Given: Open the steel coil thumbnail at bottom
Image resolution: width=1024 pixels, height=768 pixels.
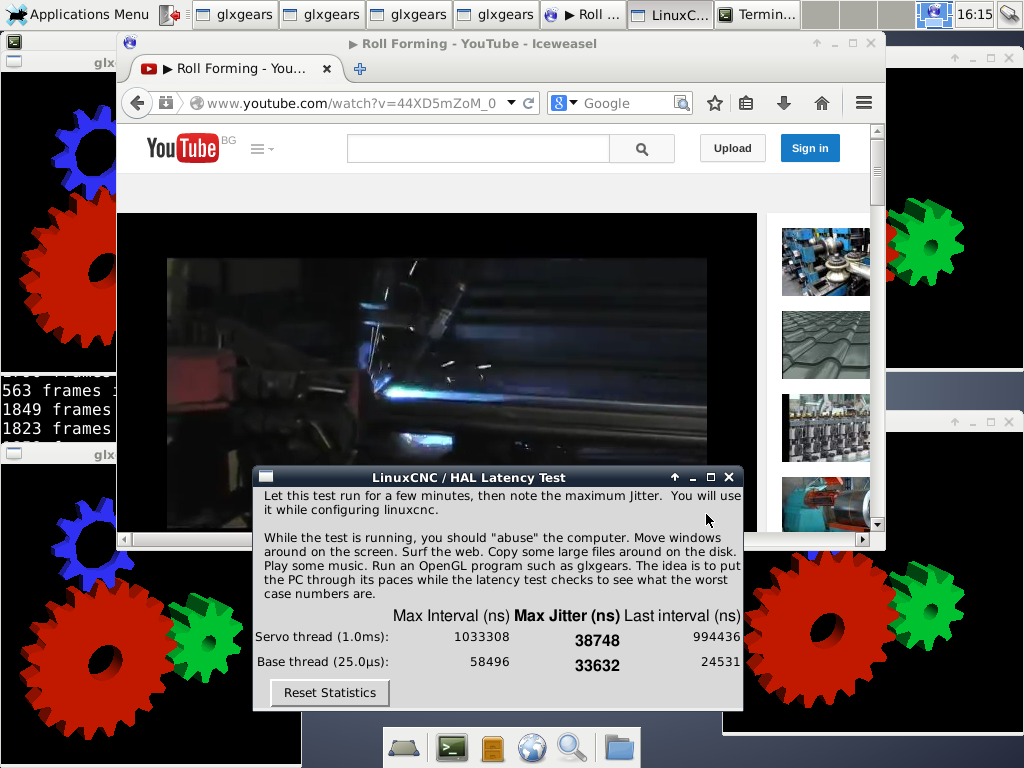Looking at the screenshot, I should (x=825, y=504).
